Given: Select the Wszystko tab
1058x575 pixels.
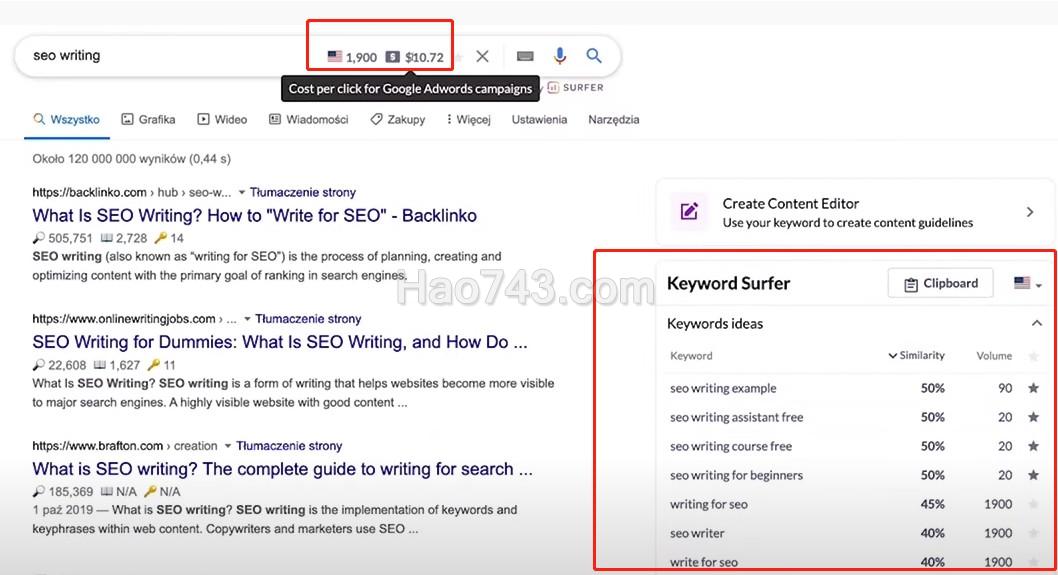Looking at the screenshot, I should click(67, 119).
